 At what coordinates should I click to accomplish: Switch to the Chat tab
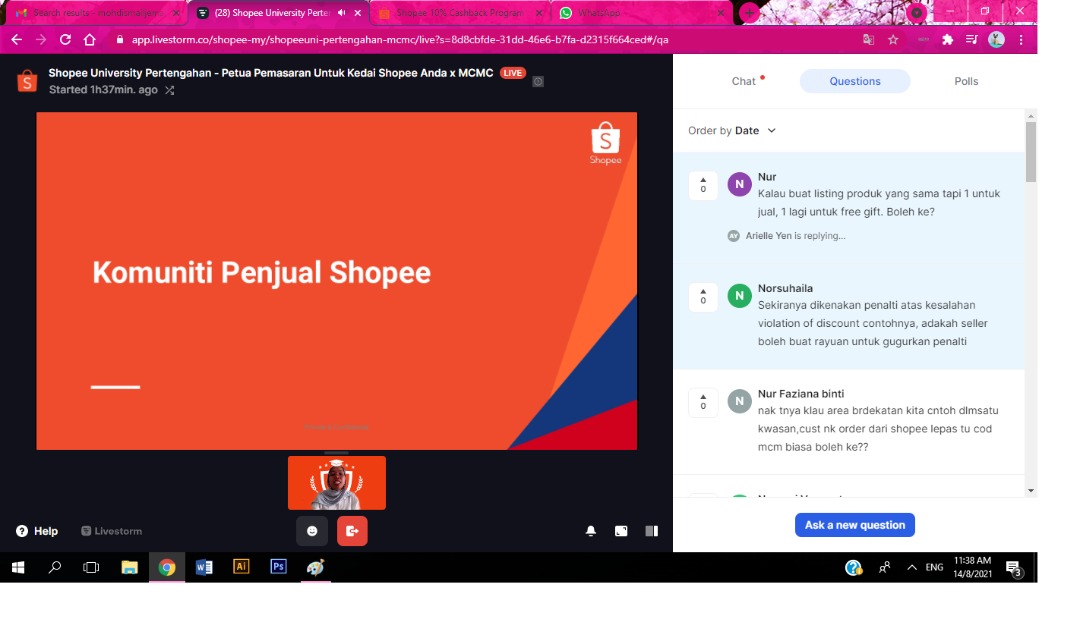click(744, 81)
